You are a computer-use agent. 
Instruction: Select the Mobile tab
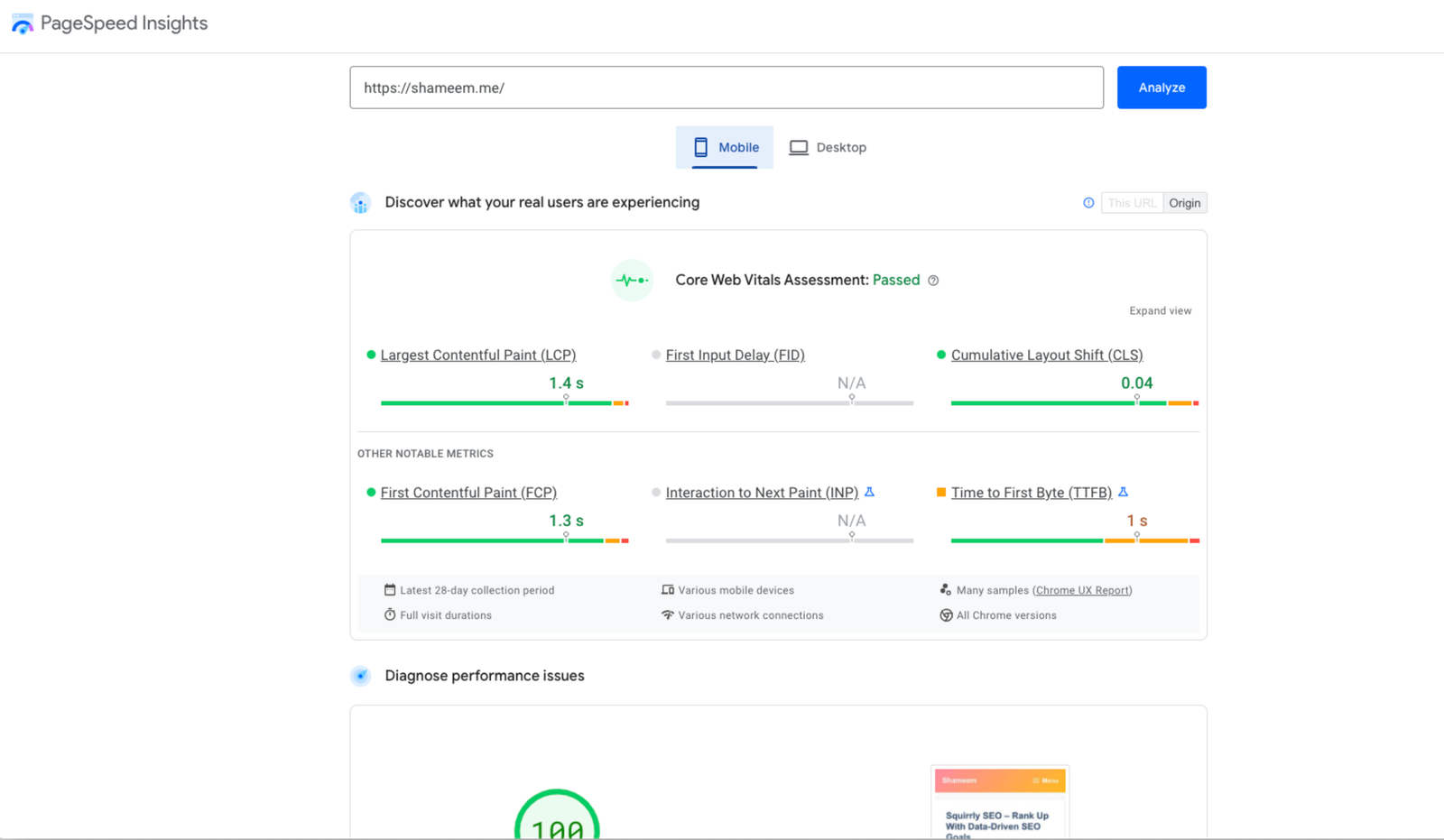point(725,147)
